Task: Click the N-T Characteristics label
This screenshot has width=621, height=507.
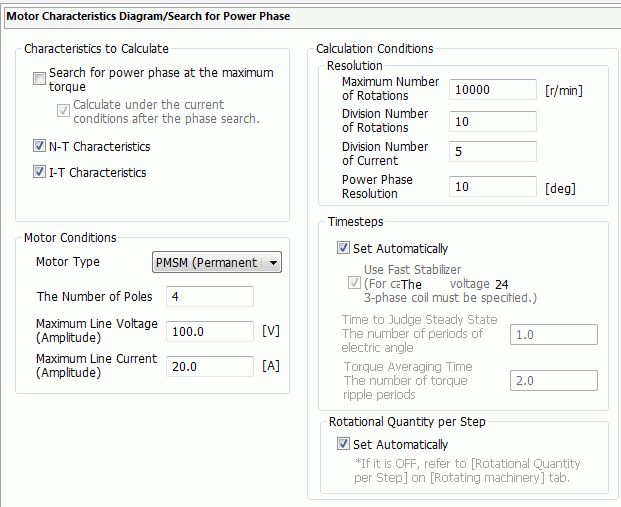Action: point(99,146)
